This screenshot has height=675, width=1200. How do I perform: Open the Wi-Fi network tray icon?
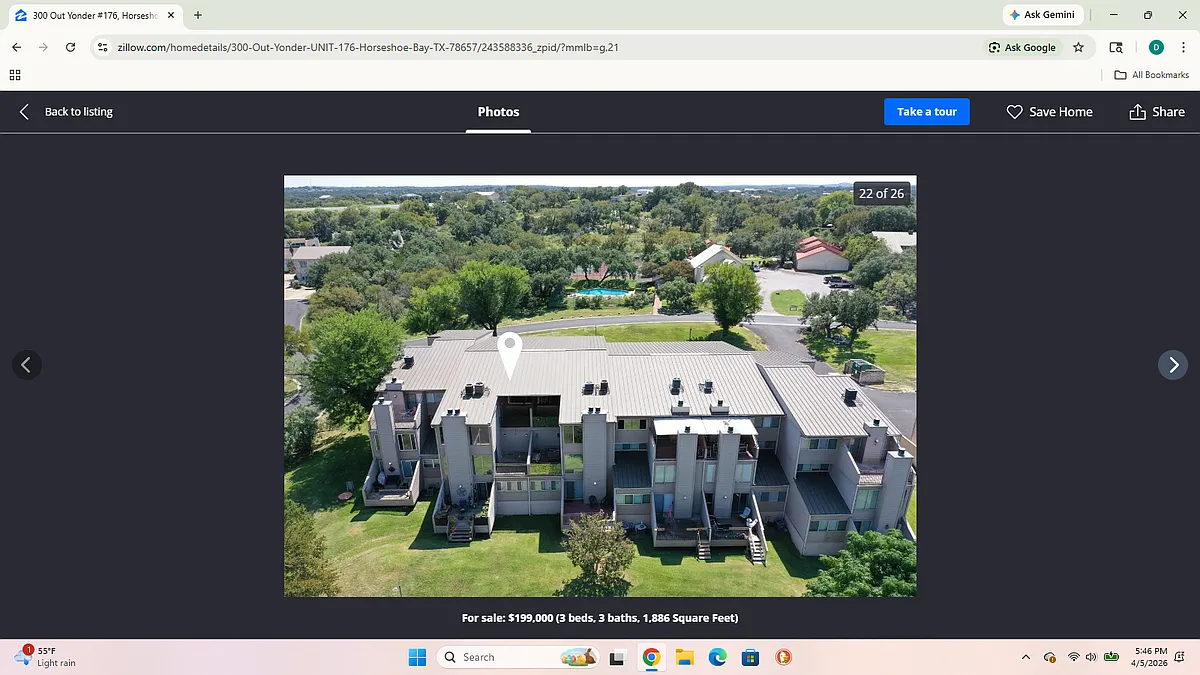tap(1074, 657)
